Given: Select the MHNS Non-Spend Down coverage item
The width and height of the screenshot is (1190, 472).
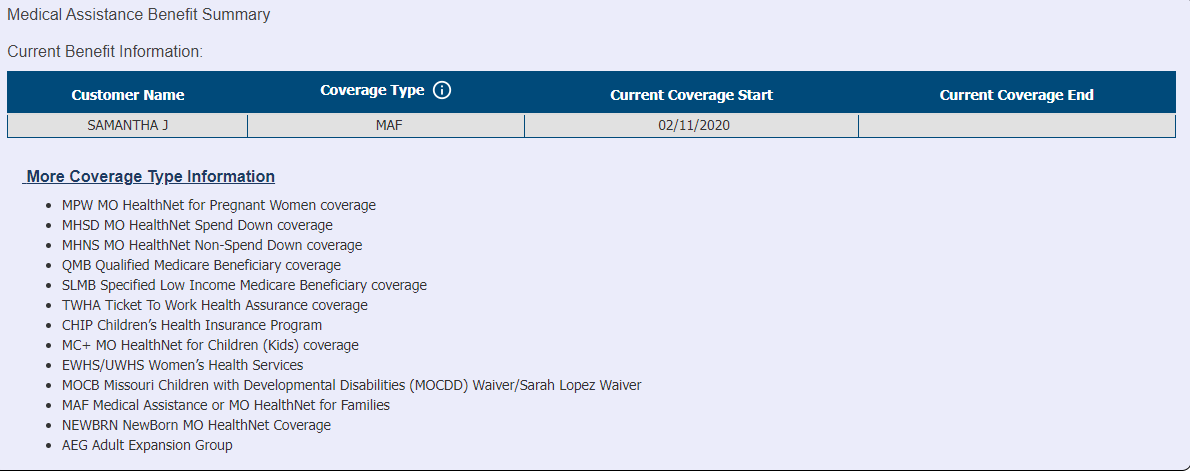Looking at the screenshot, I should [212, 245].
